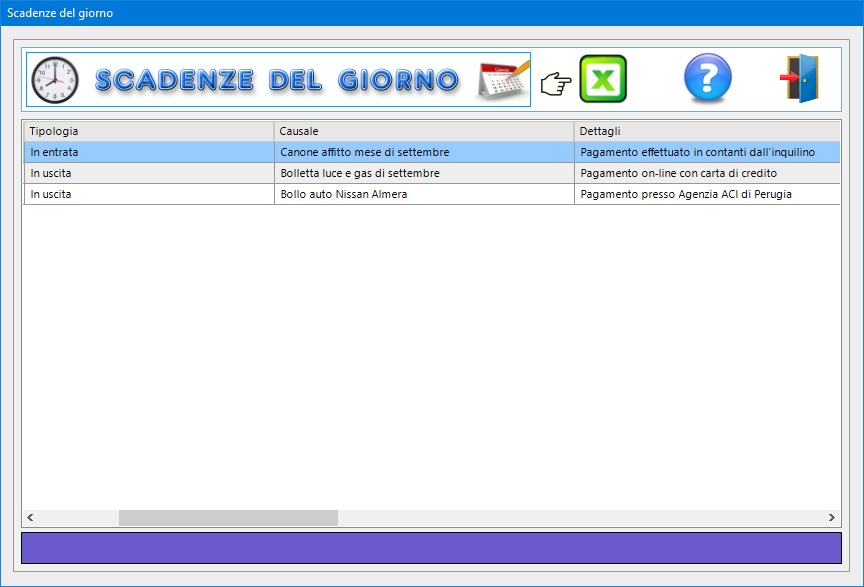Click 'In uscita' in the Bollo auto row
Image resolution: width=864 pixels, height=587 pixels.
[x=149, y=194]
